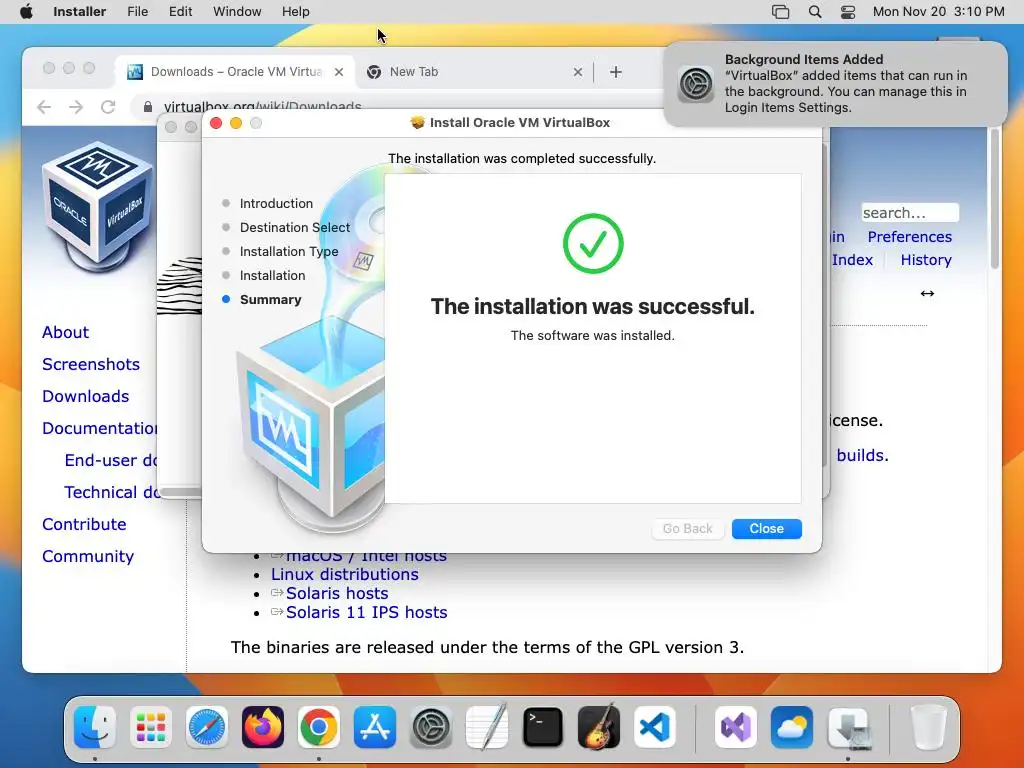Launch GarageBand from the Dock
The width and height of the screenshot is (1024, 768).
(x=599, y=727)
